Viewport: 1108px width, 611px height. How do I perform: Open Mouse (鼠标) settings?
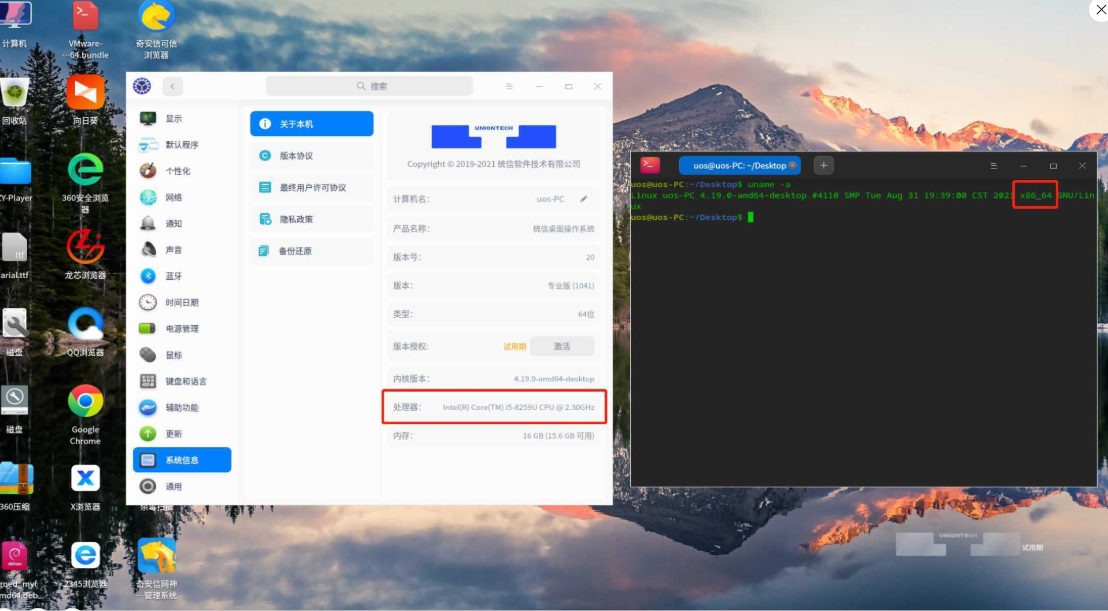(182, 355)
